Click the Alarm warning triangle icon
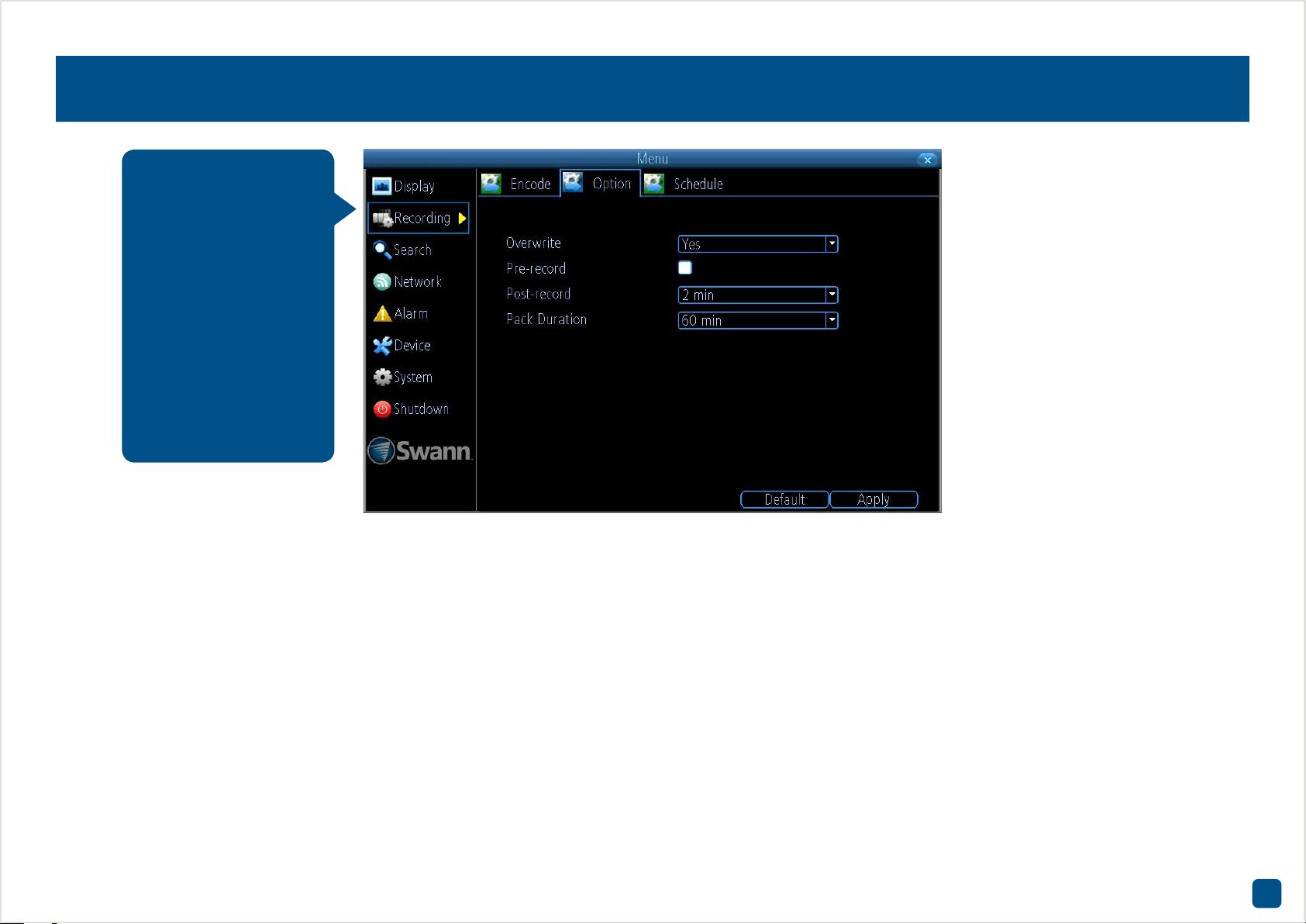 [x=382, y=314]
